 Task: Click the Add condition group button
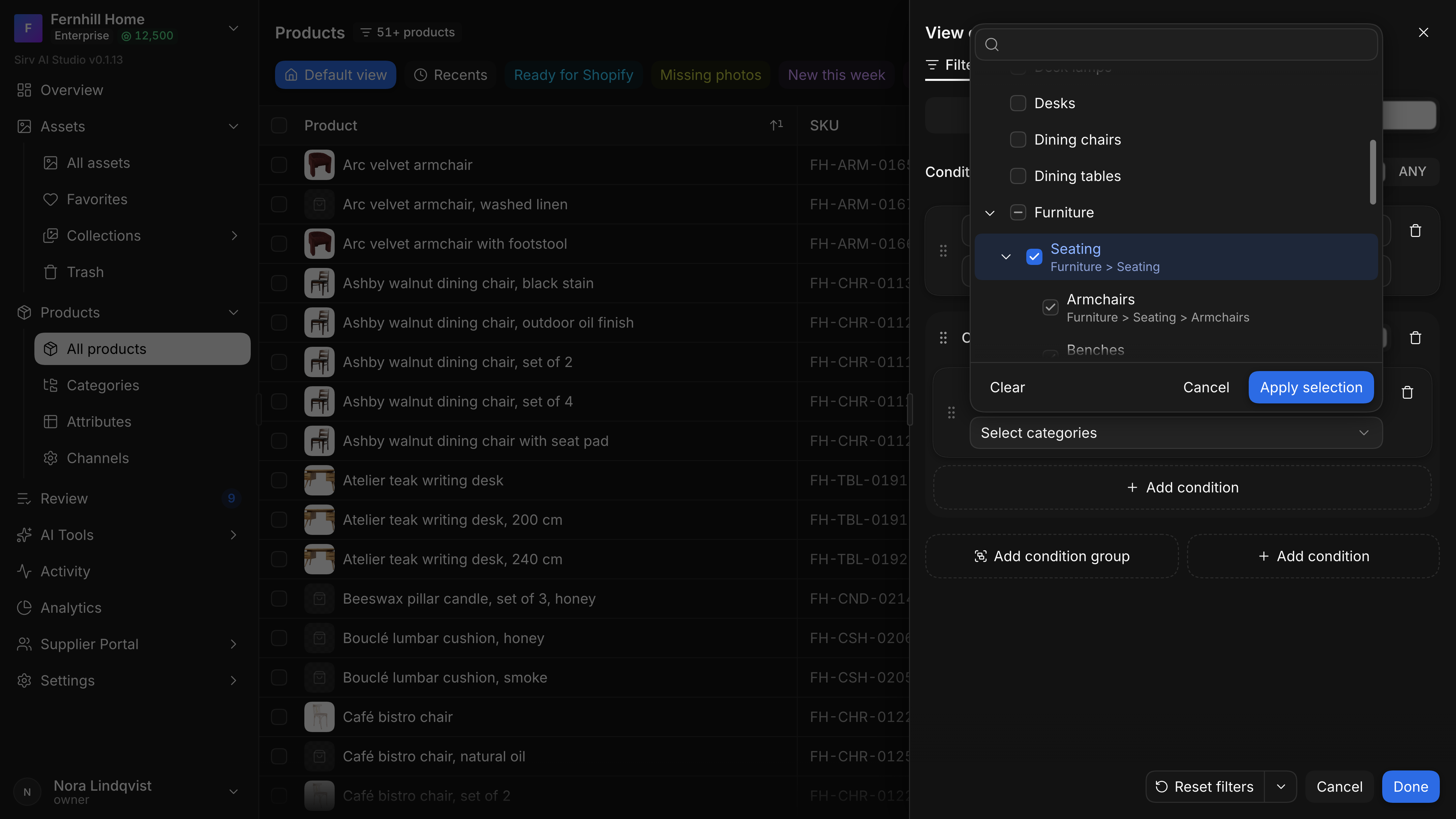pyautogui.click(x=1052, y=556)
